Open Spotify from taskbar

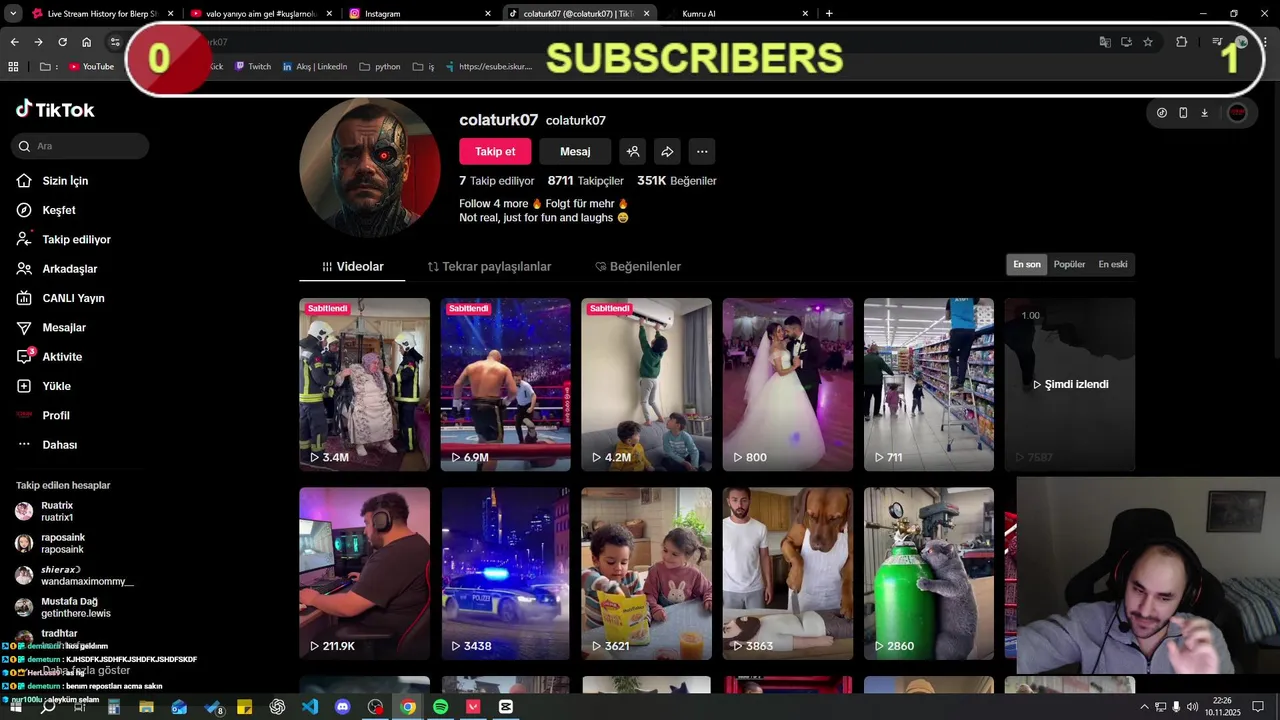(x=441, y=707)
